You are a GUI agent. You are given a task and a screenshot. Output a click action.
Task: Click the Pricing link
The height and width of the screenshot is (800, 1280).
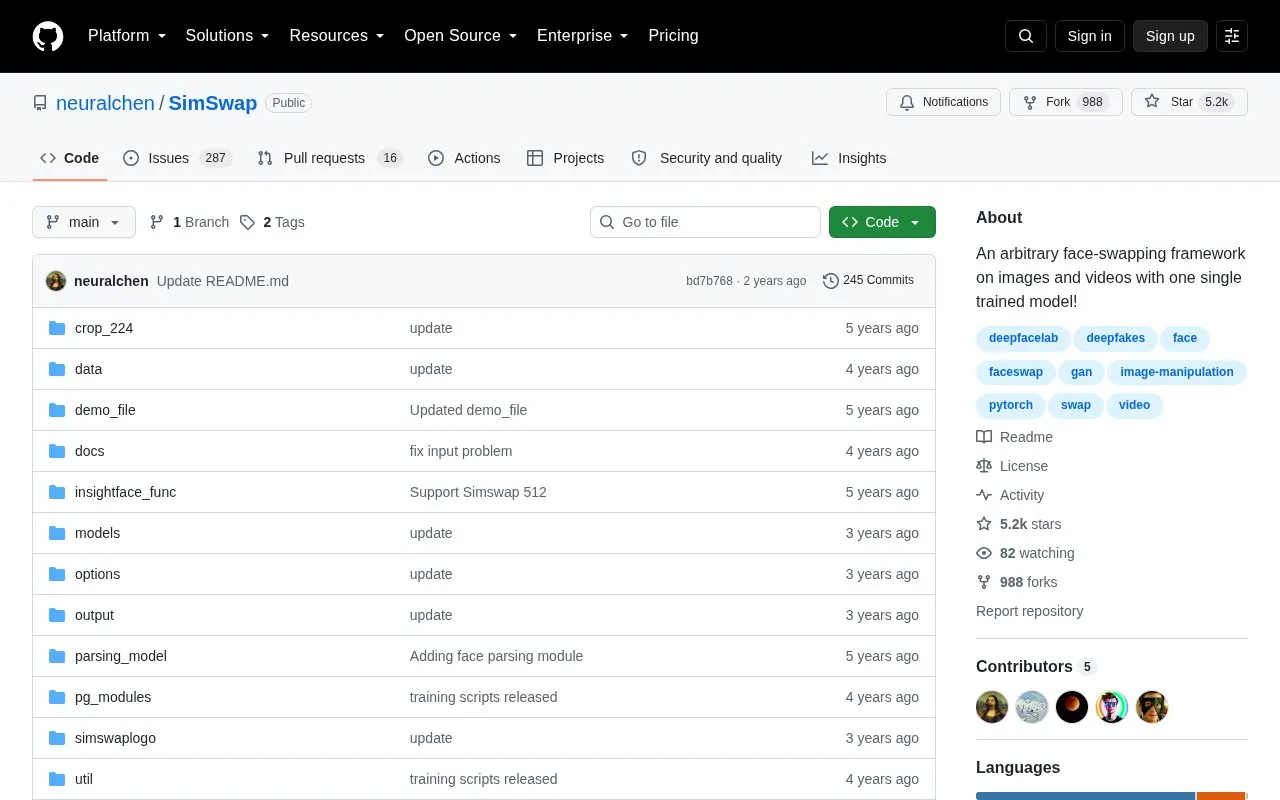(x=673, y=36)
